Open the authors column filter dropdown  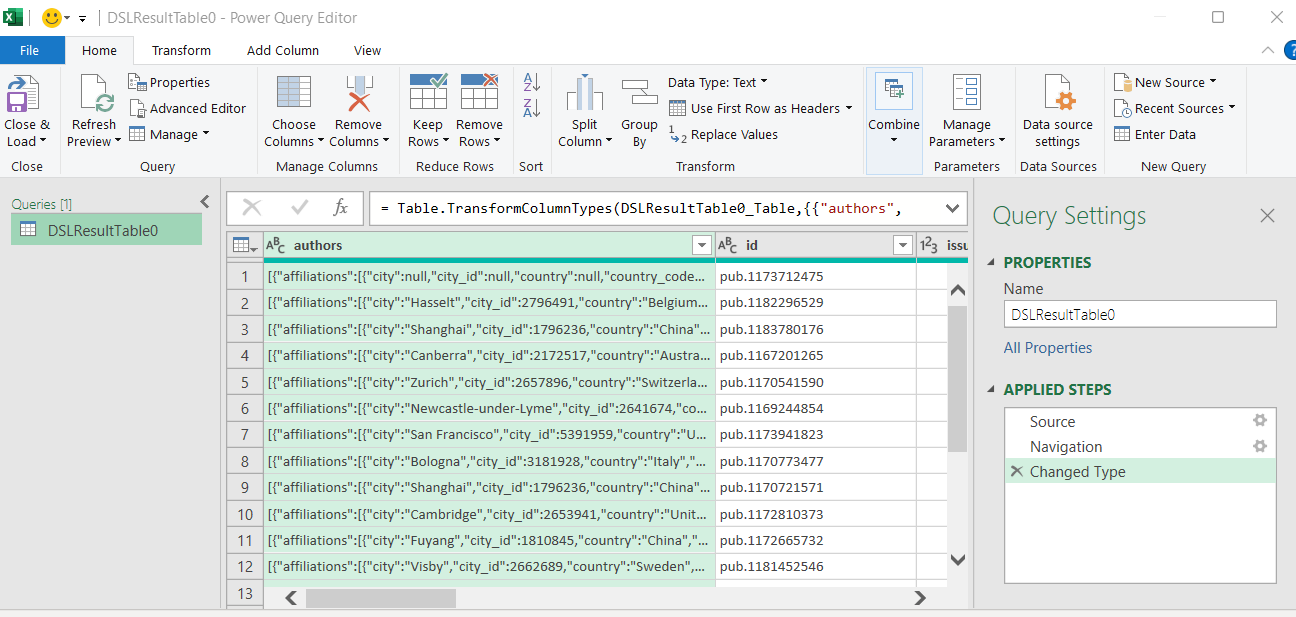tap(701, 246)
